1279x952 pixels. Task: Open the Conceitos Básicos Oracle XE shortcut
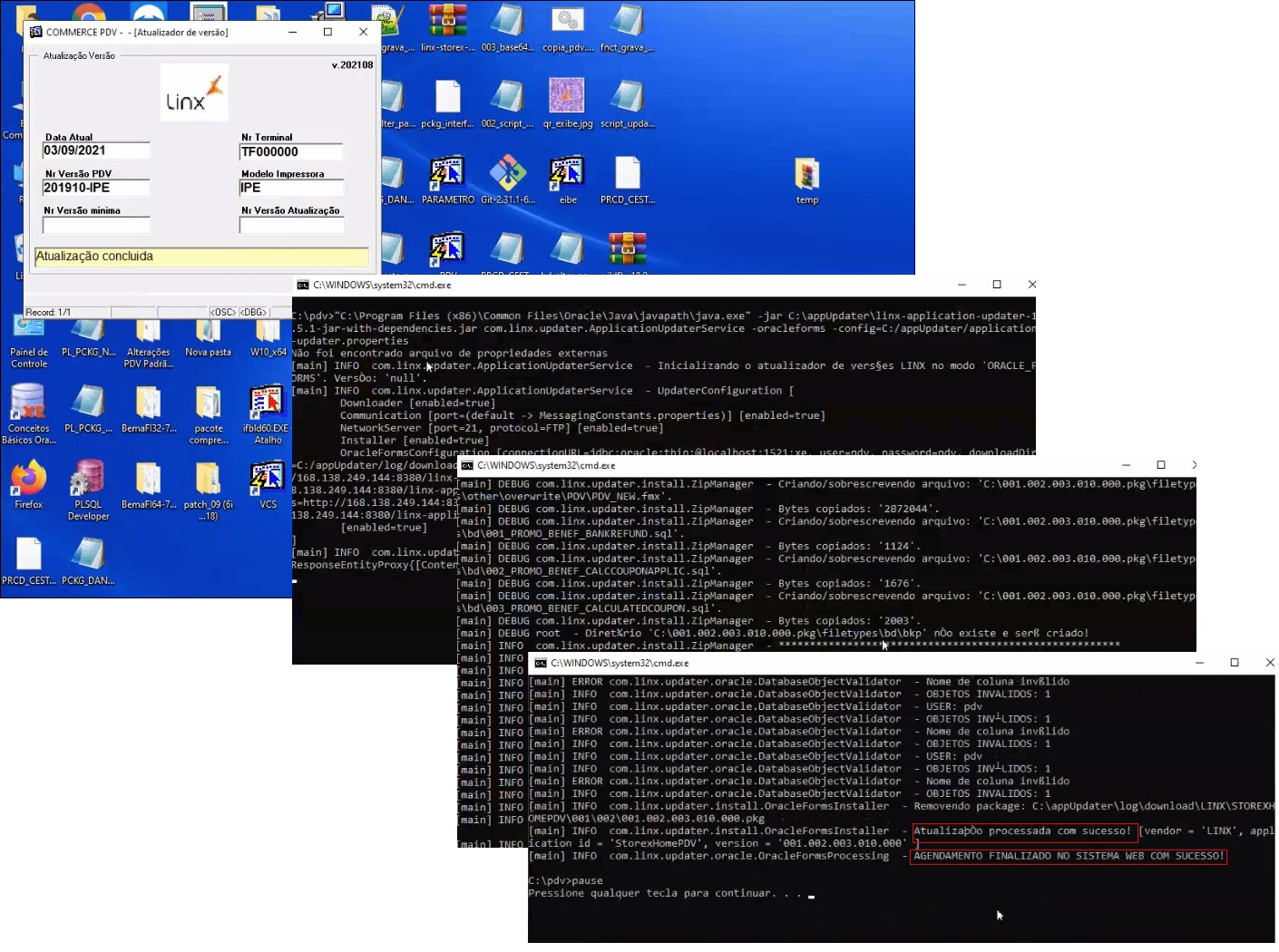tap(29, 414)
